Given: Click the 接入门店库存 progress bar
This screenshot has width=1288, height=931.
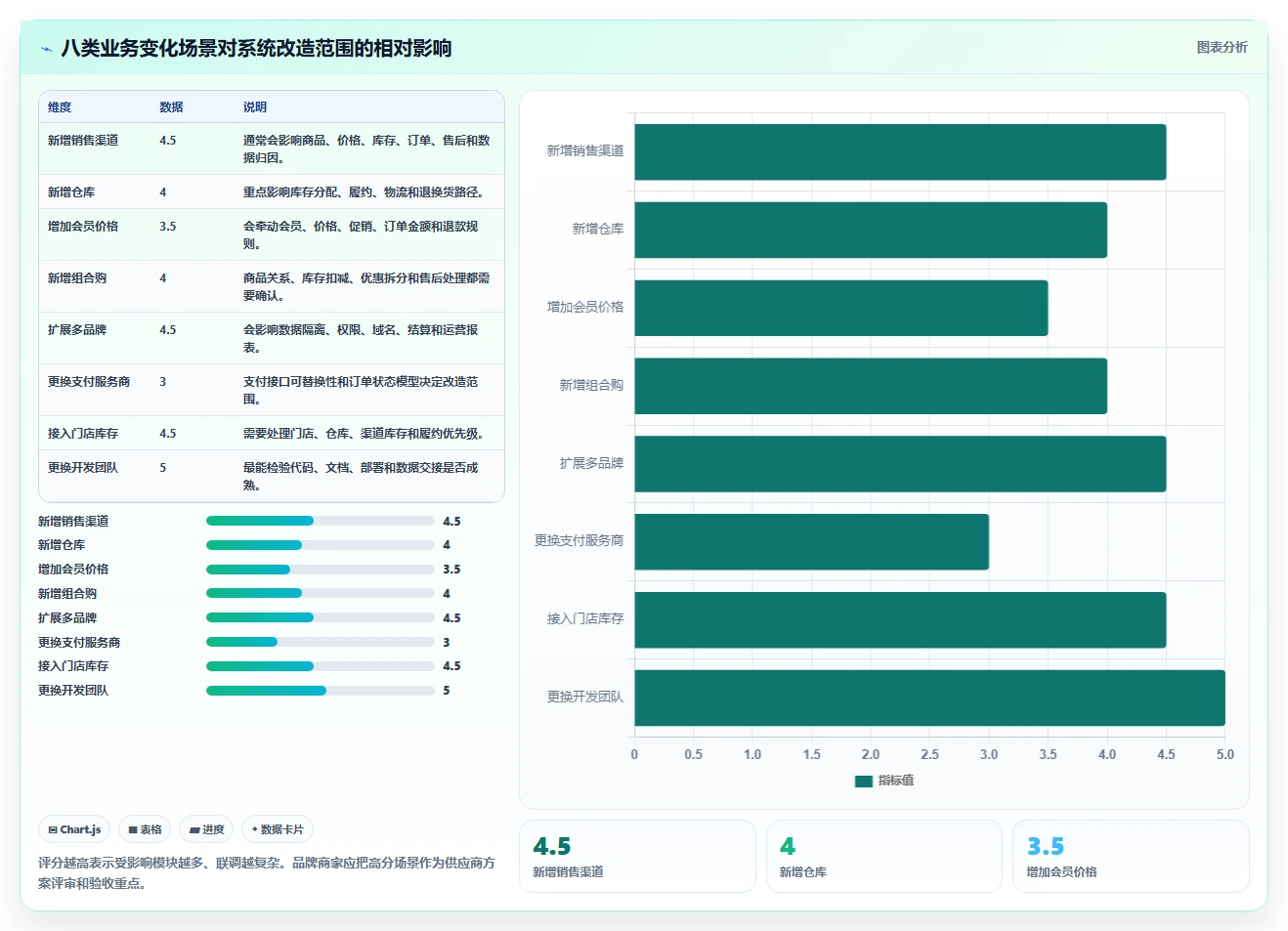Looking at the screenshot, I should coord(320,665).
